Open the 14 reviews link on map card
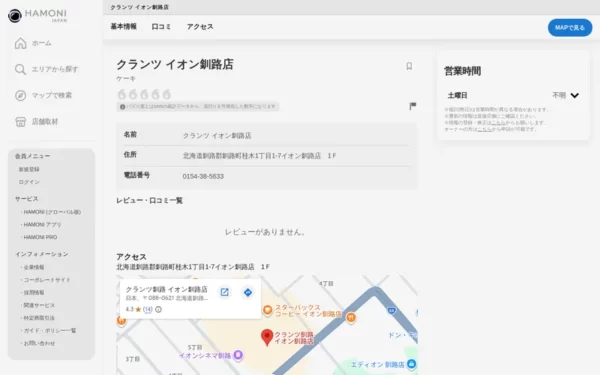 148,309
